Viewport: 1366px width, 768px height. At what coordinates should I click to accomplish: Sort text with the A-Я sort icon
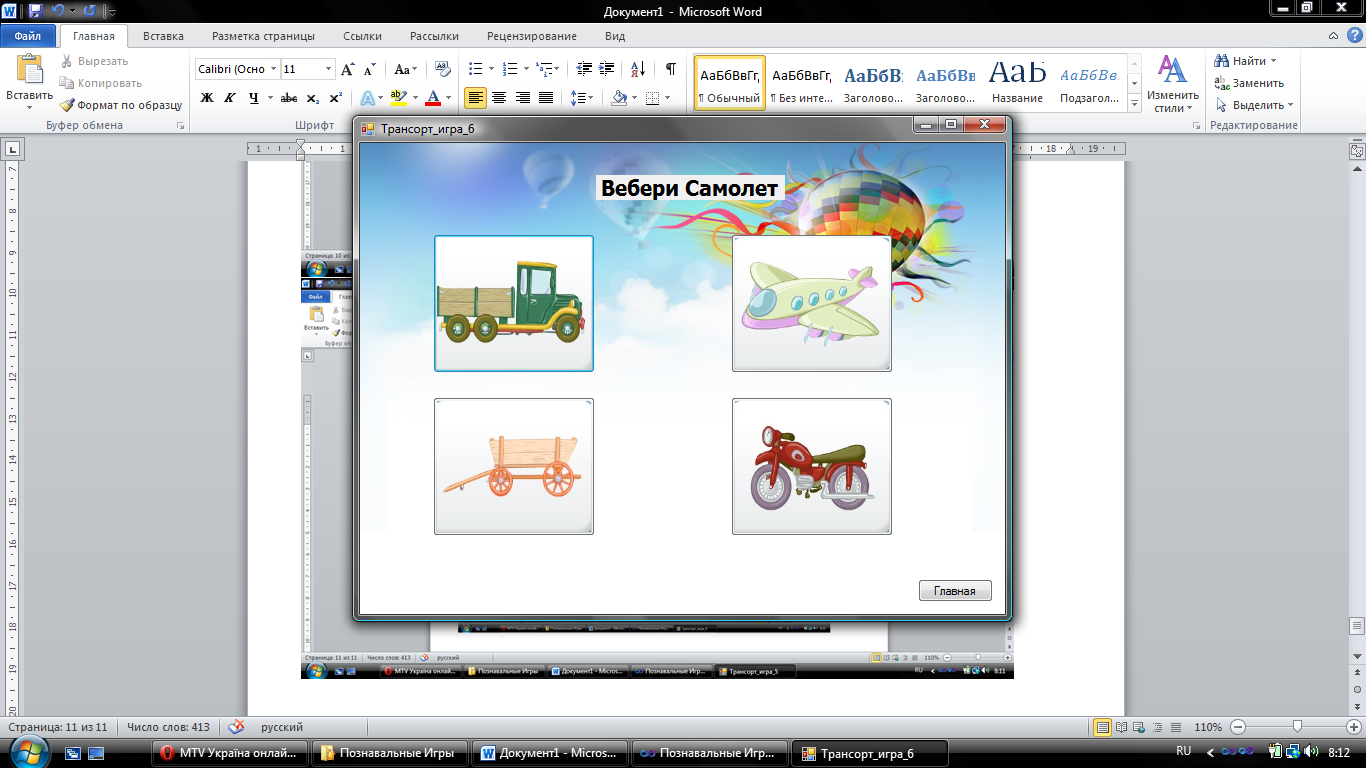[638, 69]
